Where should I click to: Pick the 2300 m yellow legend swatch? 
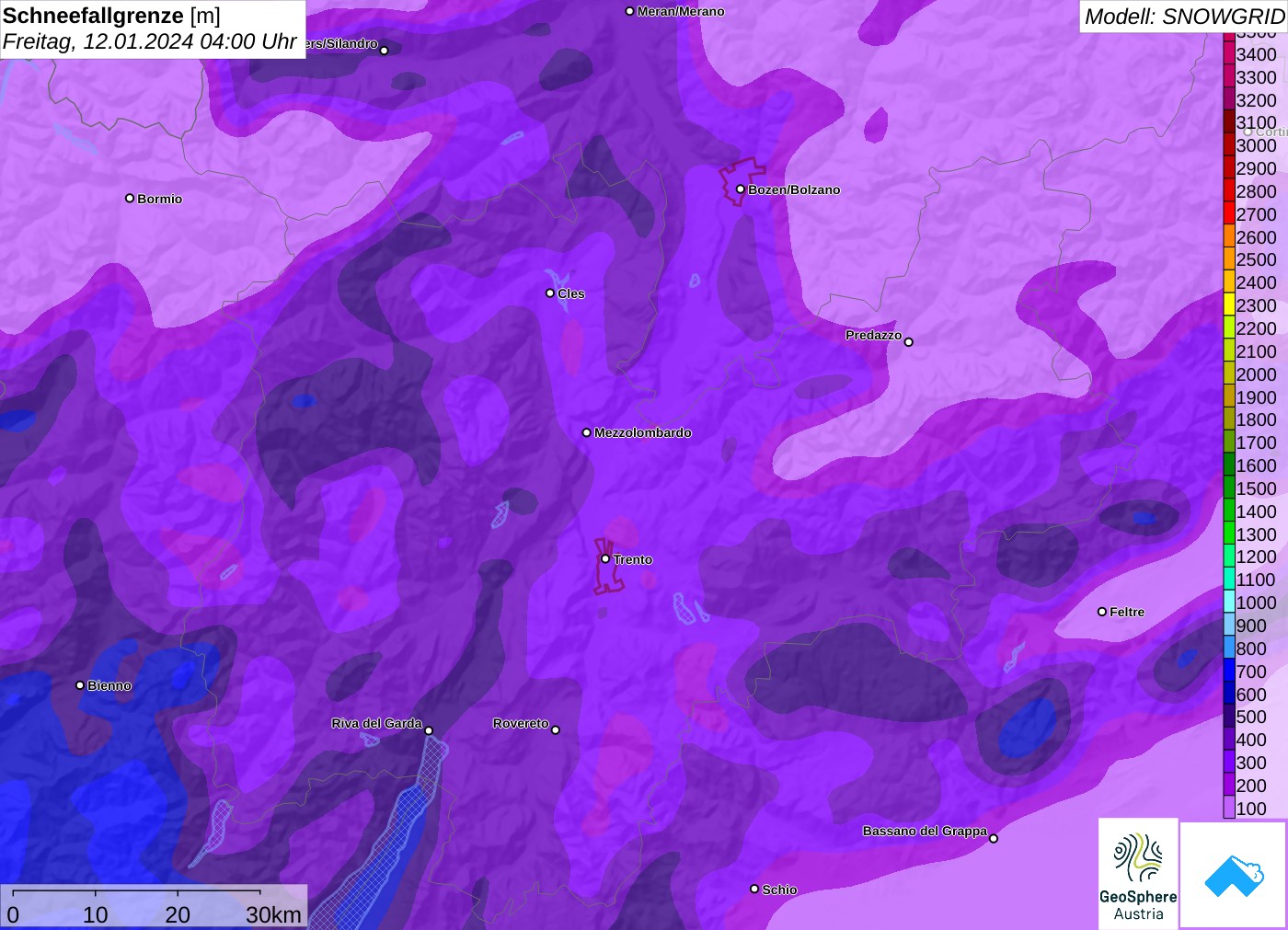(1229, 305)
